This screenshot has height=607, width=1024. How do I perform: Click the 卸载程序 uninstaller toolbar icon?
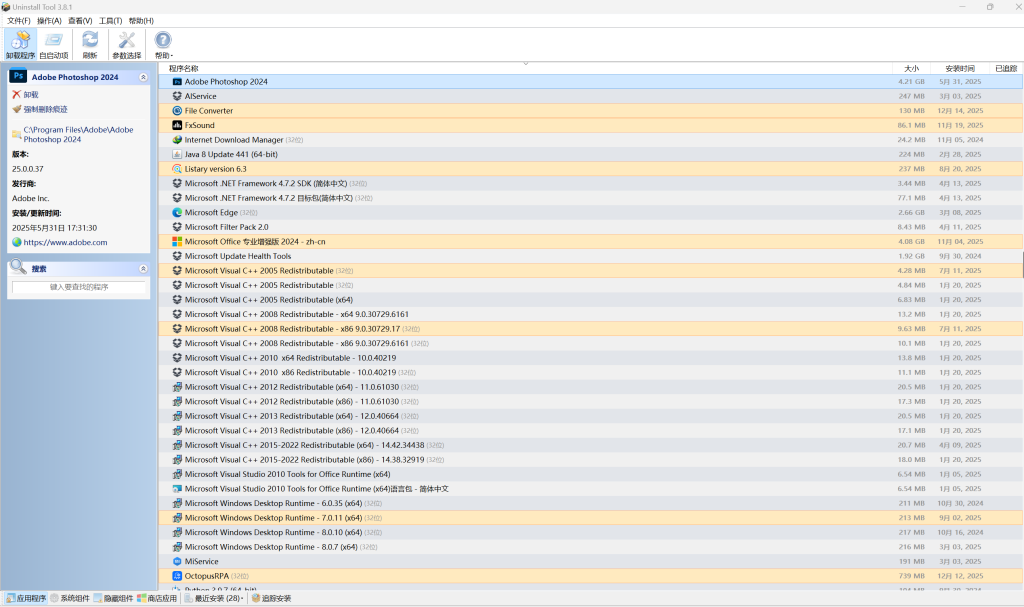pos(20,44)
